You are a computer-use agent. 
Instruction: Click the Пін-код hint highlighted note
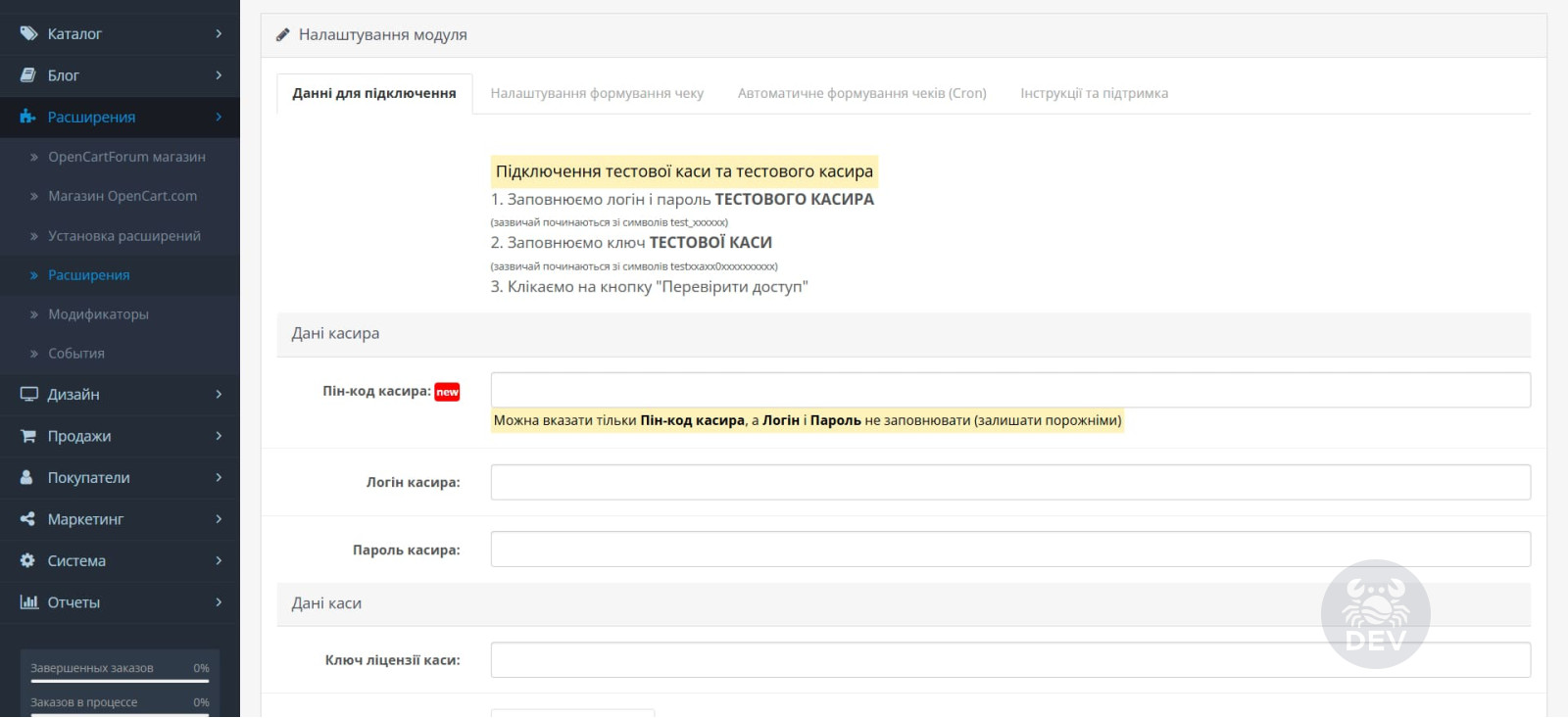pos(808,421)
